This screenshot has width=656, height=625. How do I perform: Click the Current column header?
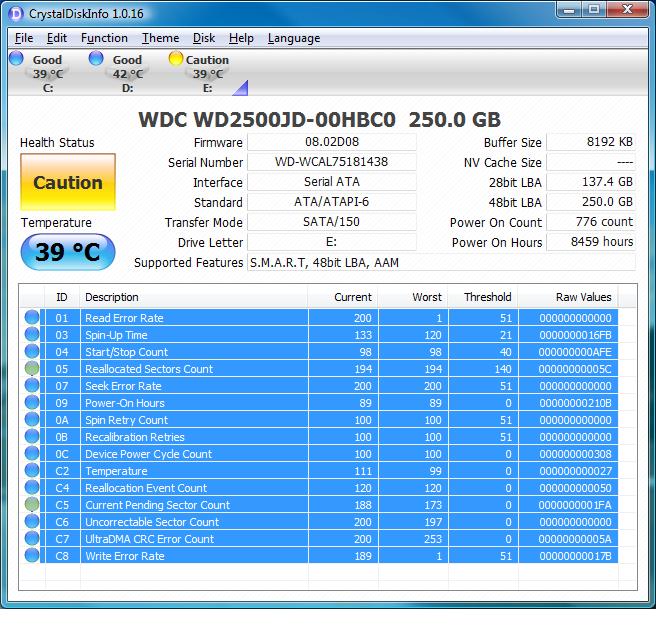tap(343, 297)
